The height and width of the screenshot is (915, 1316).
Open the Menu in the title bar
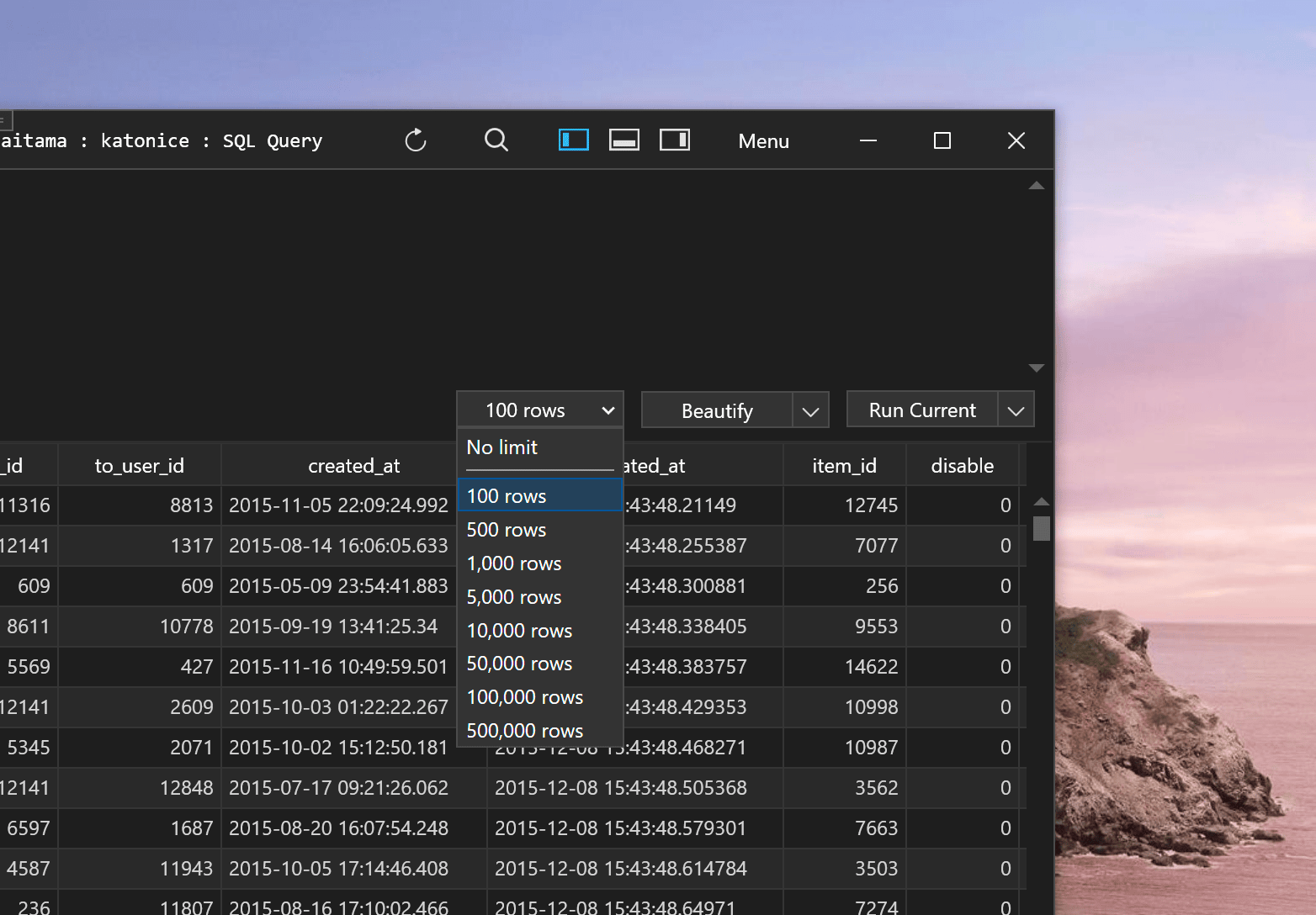[764, 141]
